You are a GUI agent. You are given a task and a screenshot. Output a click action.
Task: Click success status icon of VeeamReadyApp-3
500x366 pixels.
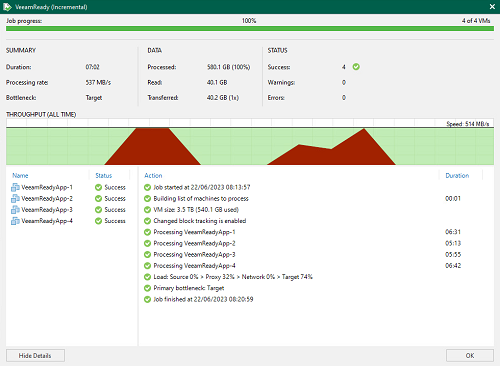[98, 210]
